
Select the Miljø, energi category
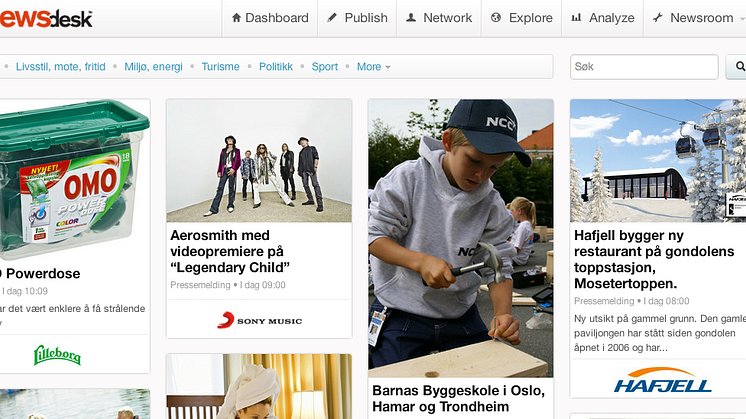pos(153,67)
